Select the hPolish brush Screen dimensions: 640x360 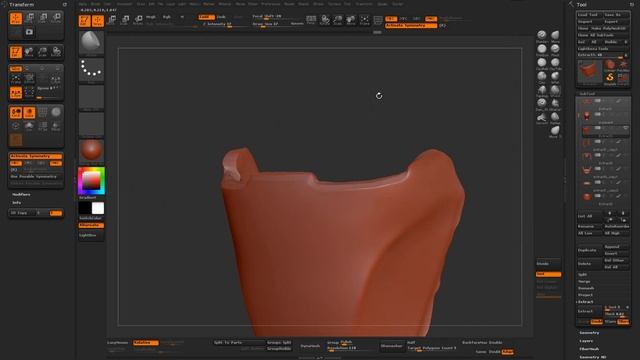555,91
